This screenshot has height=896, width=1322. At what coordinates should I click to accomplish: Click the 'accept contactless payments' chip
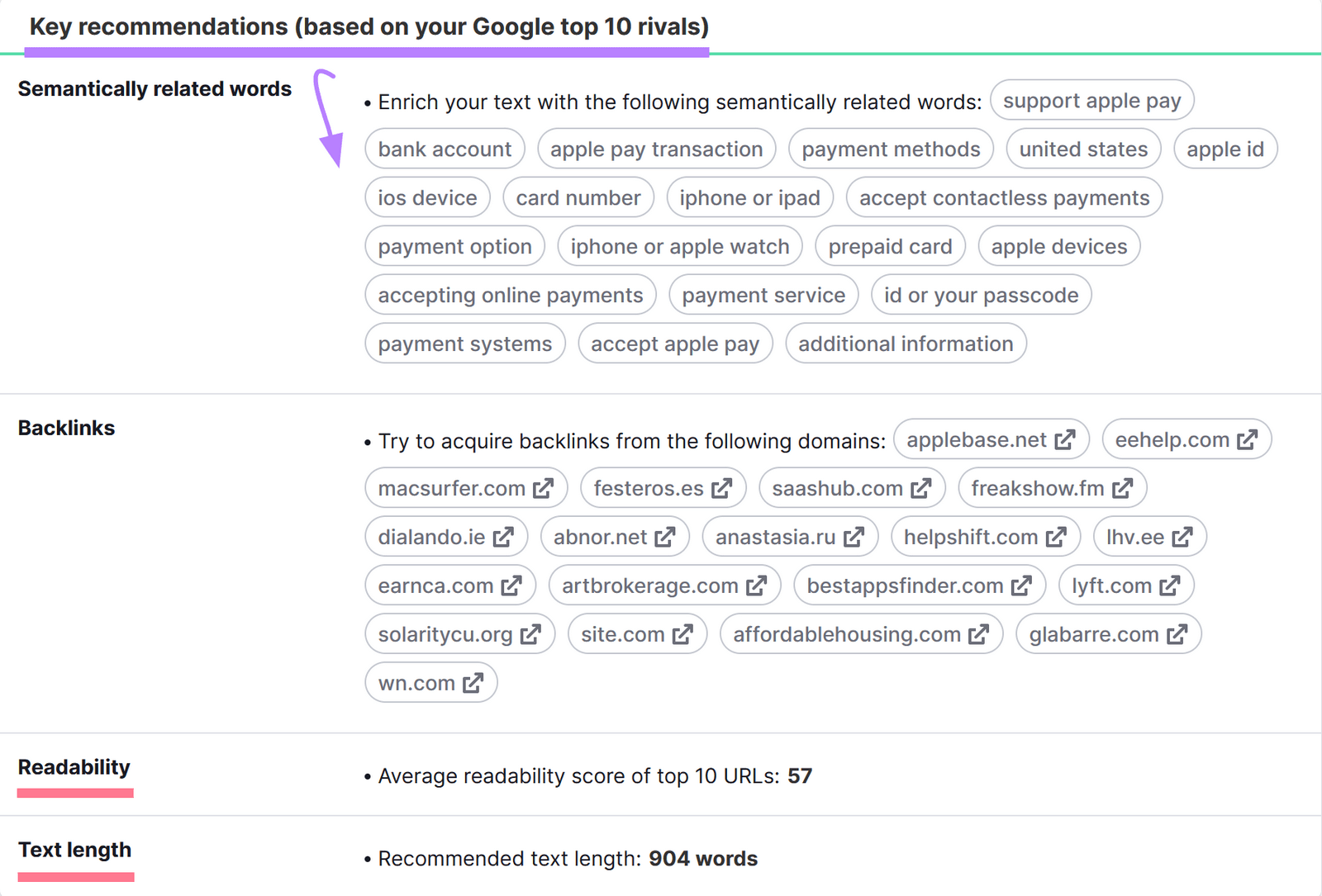click(x=1003, y=197)
